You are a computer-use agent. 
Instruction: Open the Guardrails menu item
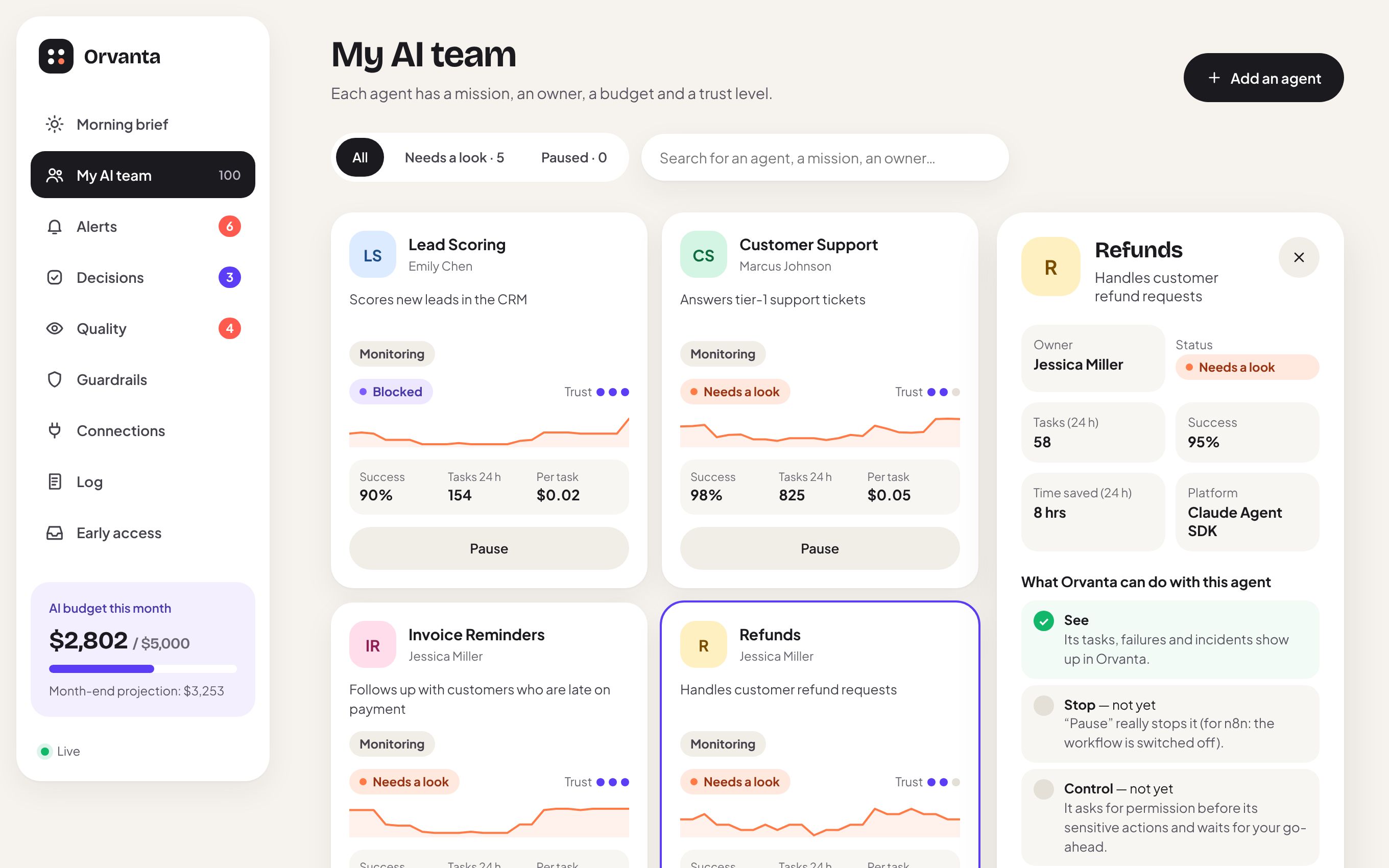pos(143,379)
